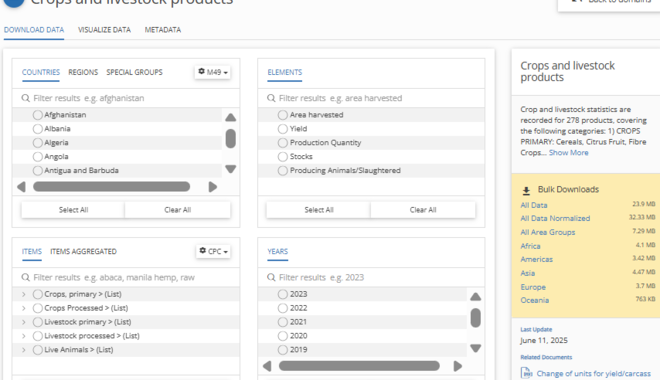Screen dimensions: 660x380
Task: Expand the Livestock processed list
Action: click(24, 335)
